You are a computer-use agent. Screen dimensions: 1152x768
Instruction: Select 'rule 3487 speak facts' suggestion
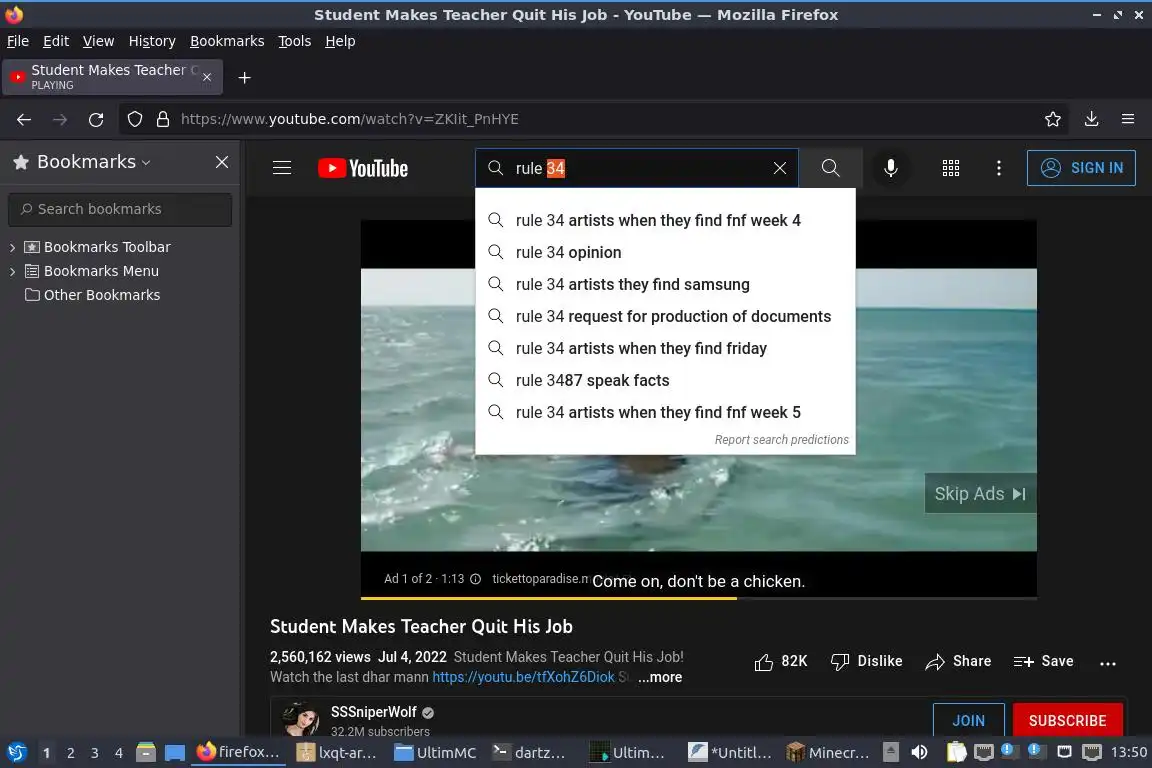tap(666, 380)
